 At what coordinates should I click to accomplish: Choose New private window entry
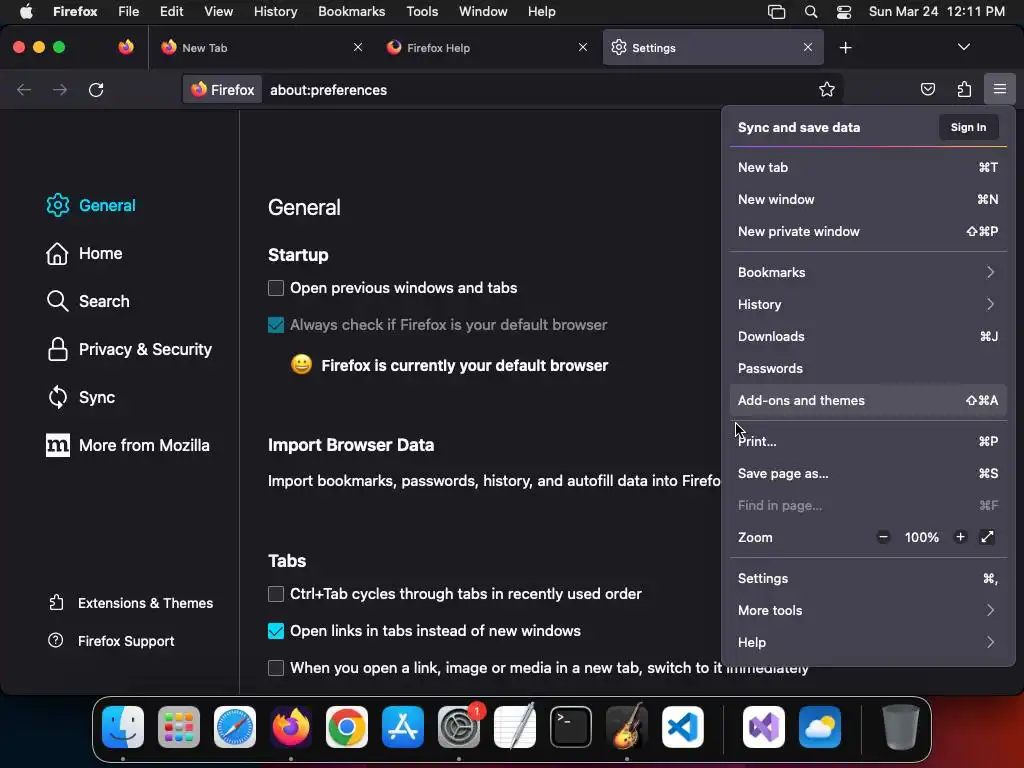(868, 231)
